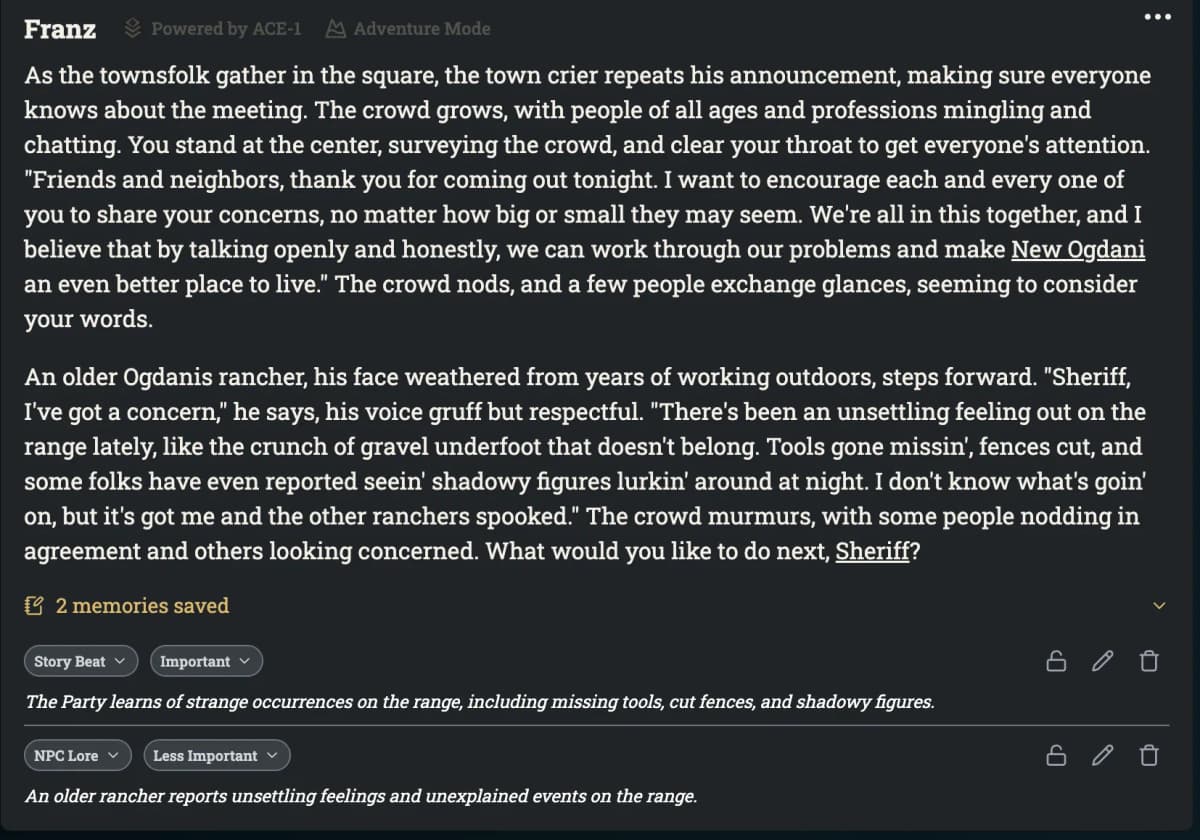Viewport: 1200px width, 840px height.
Task: Click the older rancher memory text
Action: pyautogui.click(x=361, y=797)
